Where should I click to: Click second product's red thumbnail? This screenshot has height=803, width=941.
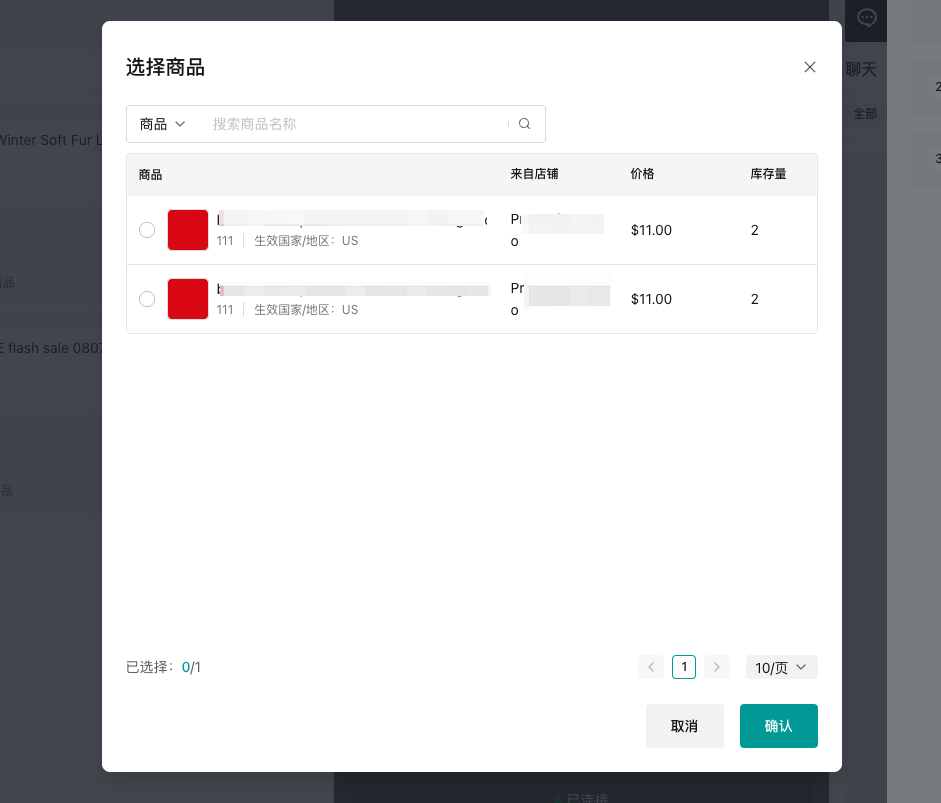tap(188, 299)
